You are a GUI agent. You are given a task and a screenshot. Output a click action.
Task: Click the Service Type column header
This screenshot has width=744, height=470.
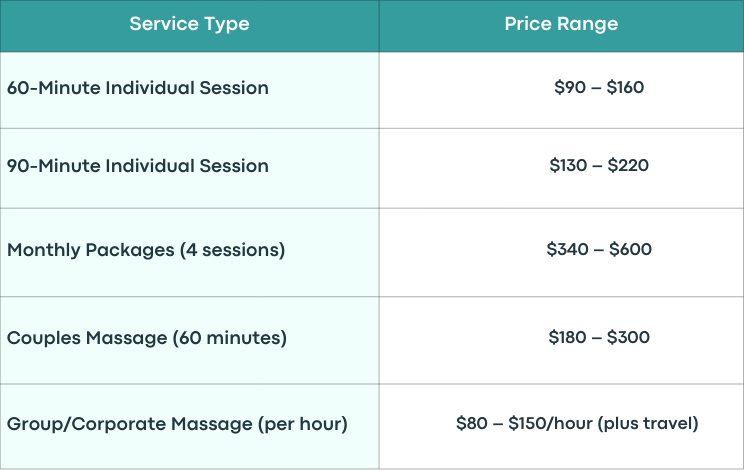[189, 26]
